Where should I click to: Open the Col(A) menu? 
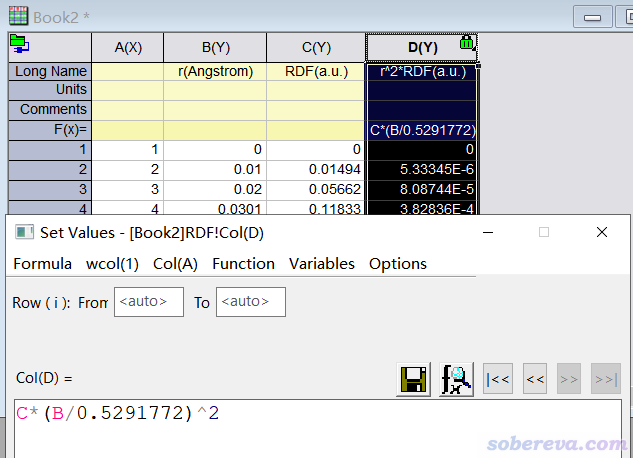[x=175, y=264]
